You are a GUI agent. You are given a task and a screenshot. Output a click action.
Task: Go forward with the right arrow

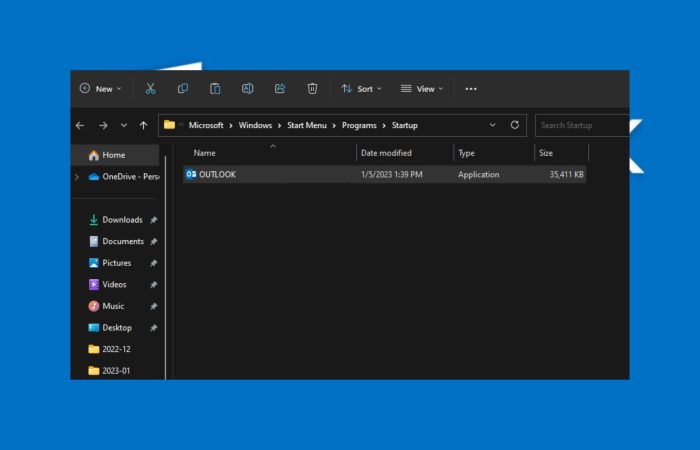point(103,125)
